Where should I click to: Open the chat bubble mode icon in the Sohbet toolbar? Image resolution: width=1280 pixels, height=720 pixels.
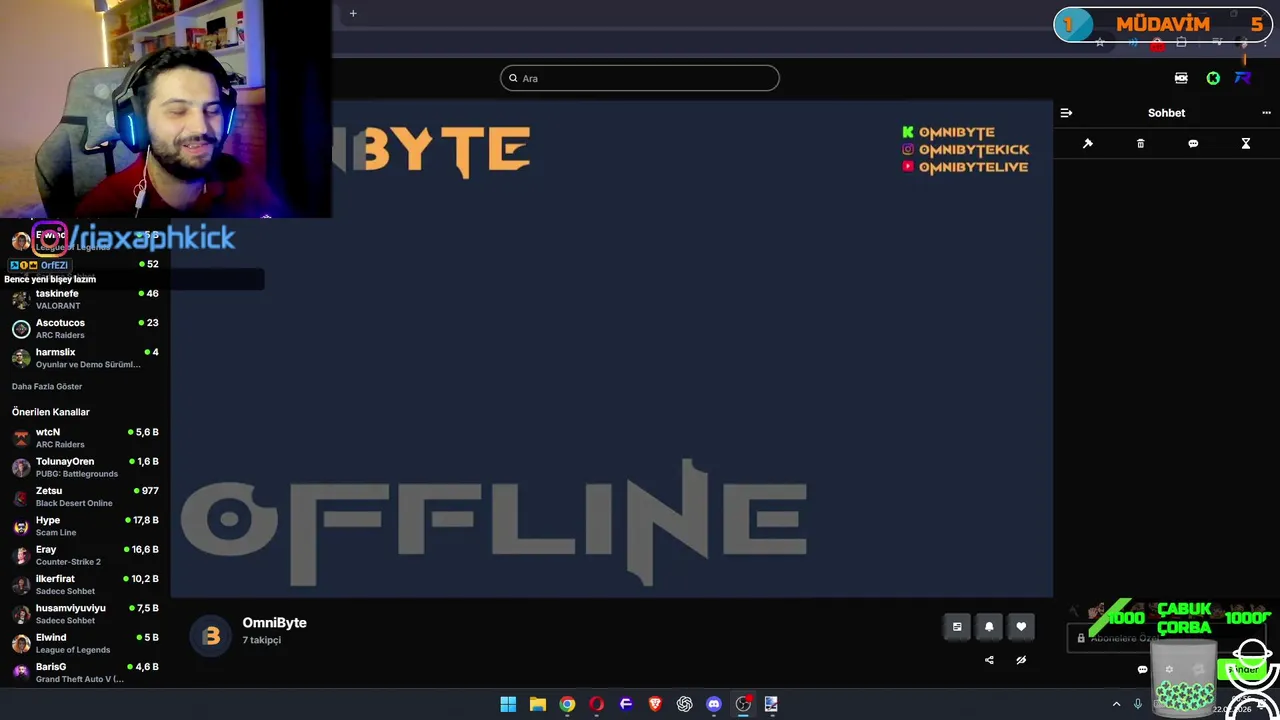(x=1193, y=144)
